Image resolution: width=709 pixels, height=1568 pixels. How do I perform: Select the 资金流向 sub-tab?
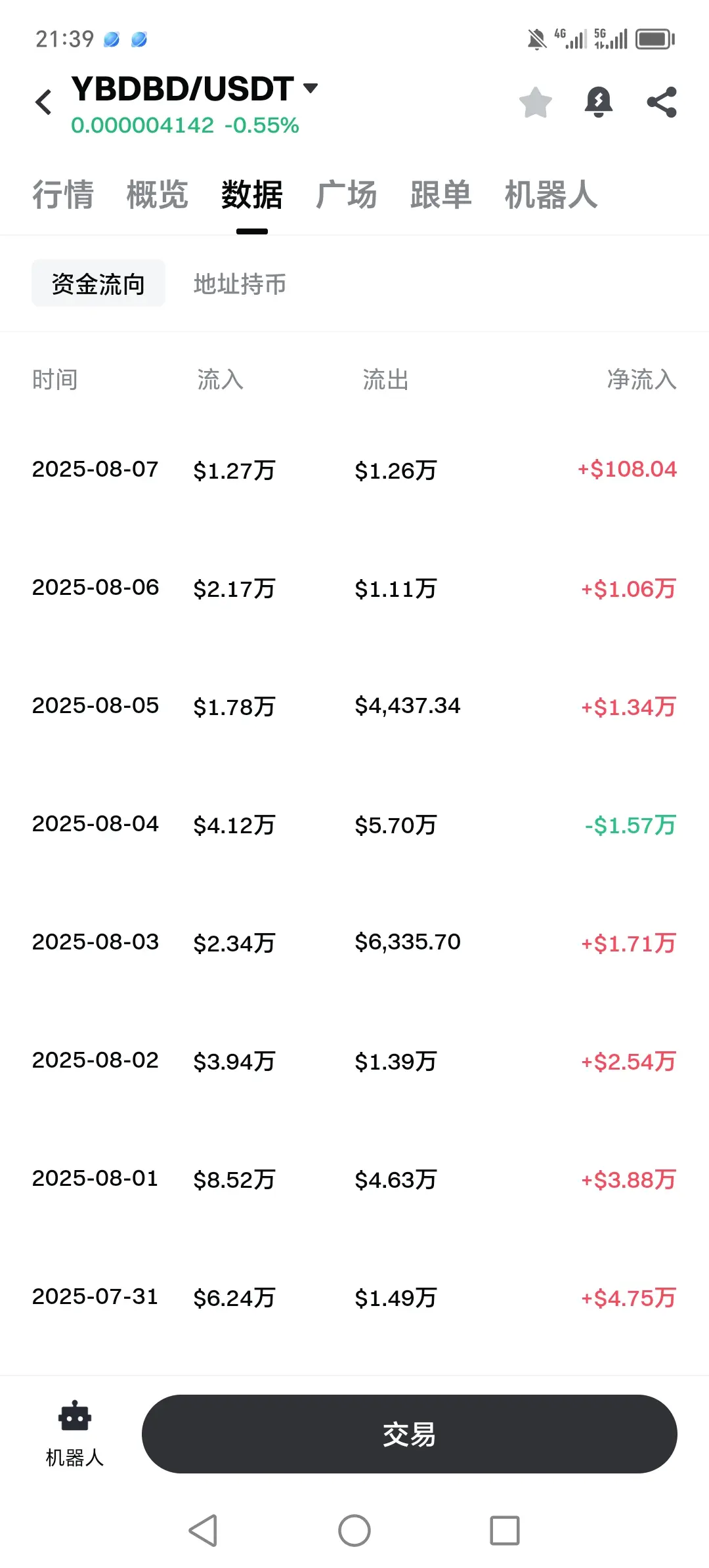click(98, 284)
